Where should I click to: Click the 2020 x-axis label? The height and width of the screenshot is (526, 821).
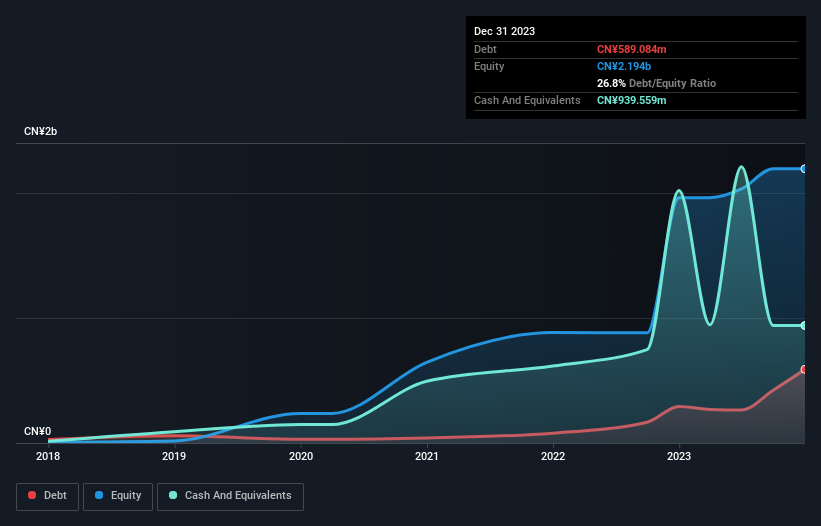click(301, 456)
